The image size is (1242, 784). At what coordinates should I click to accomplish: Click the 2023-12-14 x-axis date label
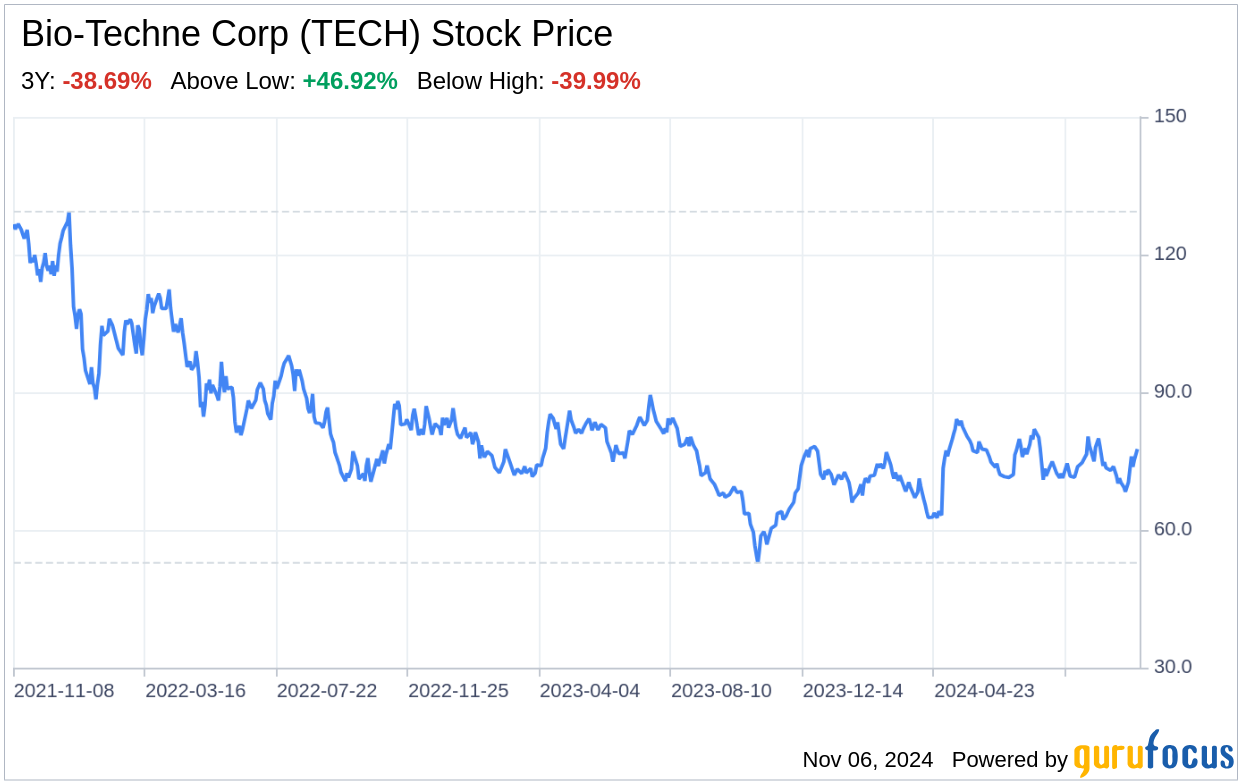853,691
